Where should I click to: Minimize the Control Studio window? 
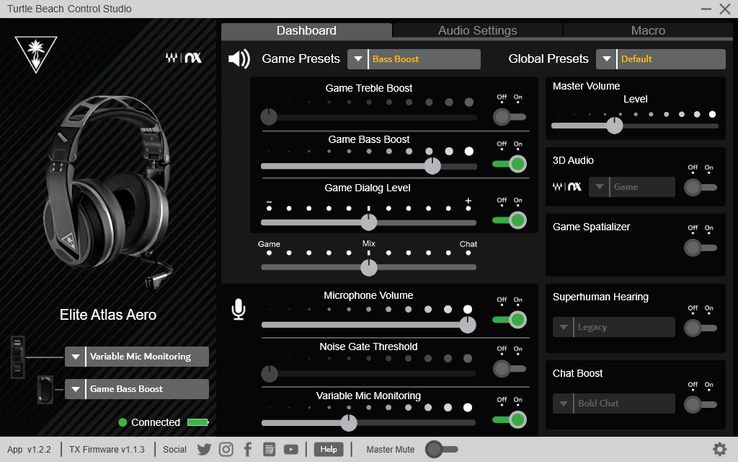[706, 8]
